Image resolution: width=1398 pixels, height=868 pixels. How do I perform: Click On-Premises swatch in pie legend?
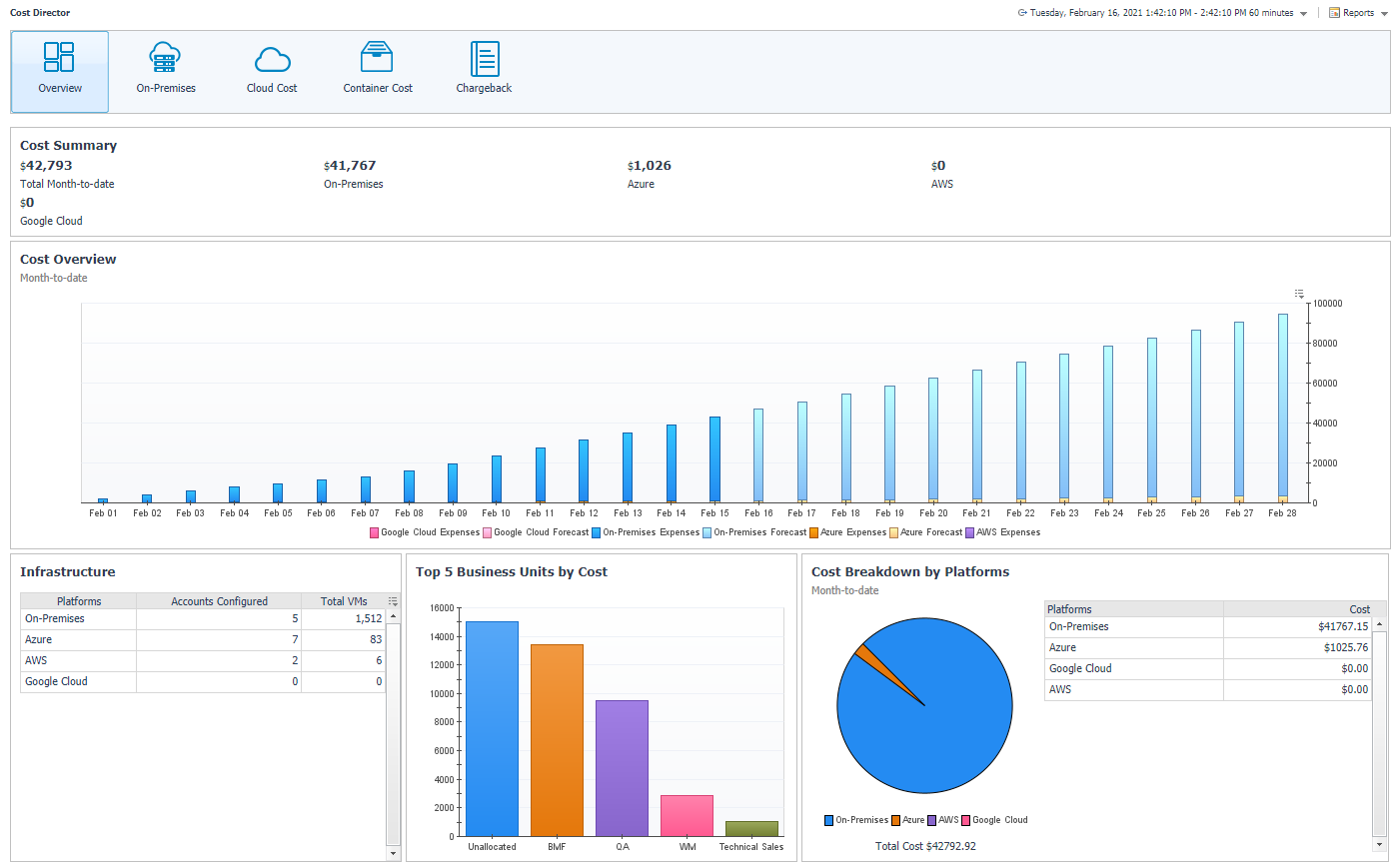click(829, 820)
